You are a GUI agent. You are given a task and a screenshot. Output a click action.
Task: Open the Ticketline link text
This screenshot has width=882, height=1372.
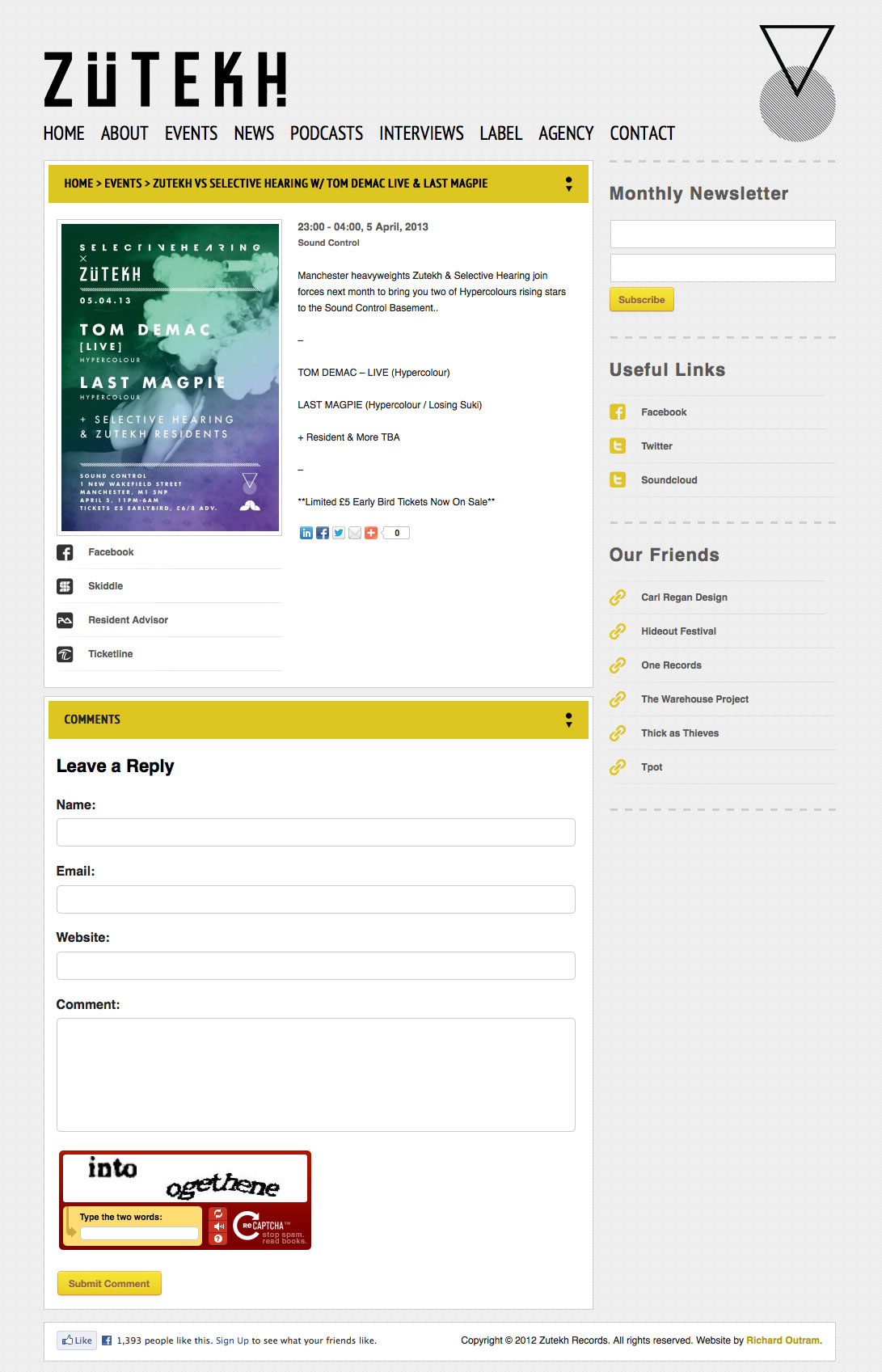tap(111, 654)
